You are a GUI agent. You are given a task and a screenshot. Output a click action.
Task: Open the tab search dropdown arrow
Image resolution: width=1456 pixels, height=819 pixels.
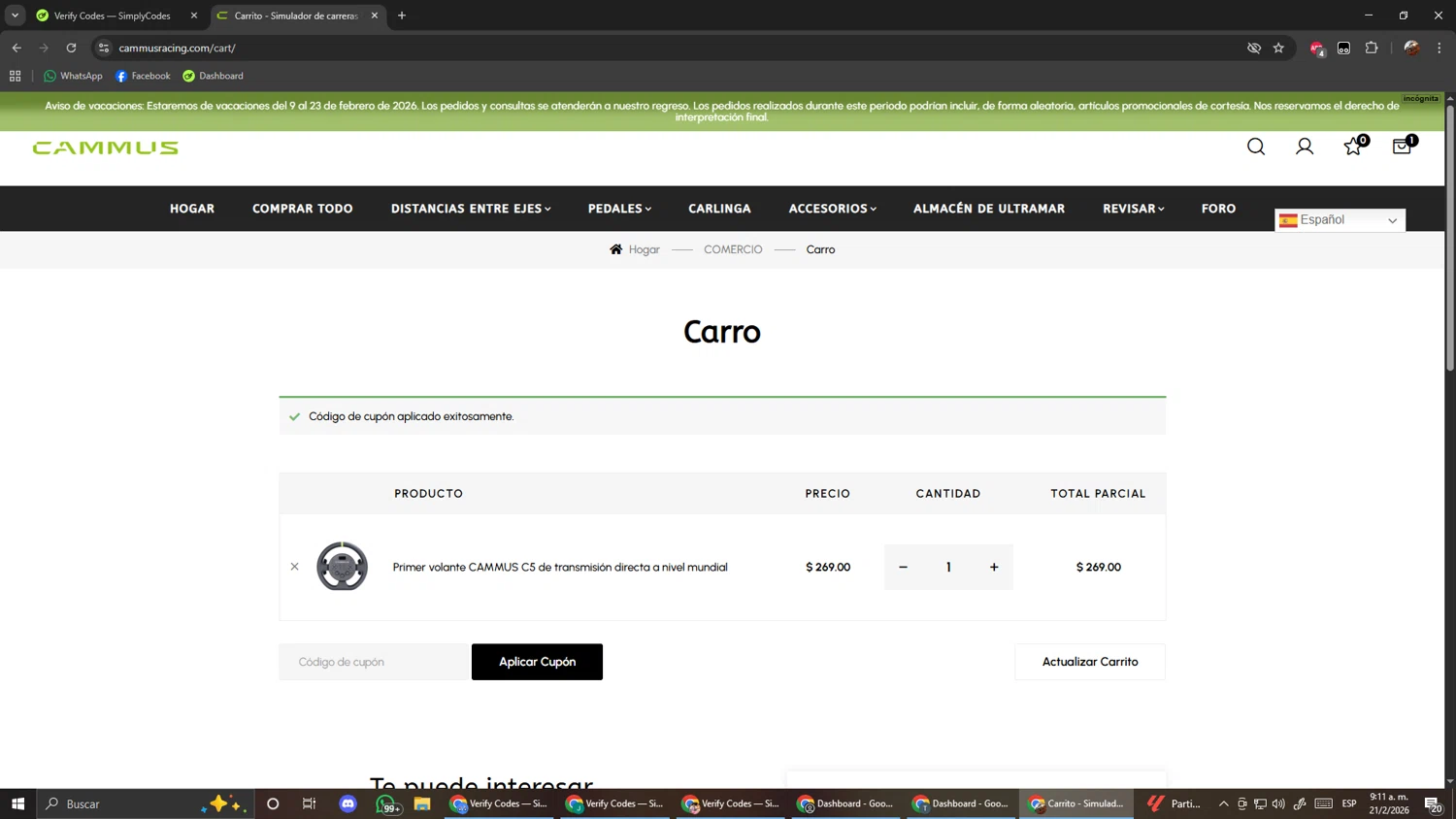click(x=15, y=16)
